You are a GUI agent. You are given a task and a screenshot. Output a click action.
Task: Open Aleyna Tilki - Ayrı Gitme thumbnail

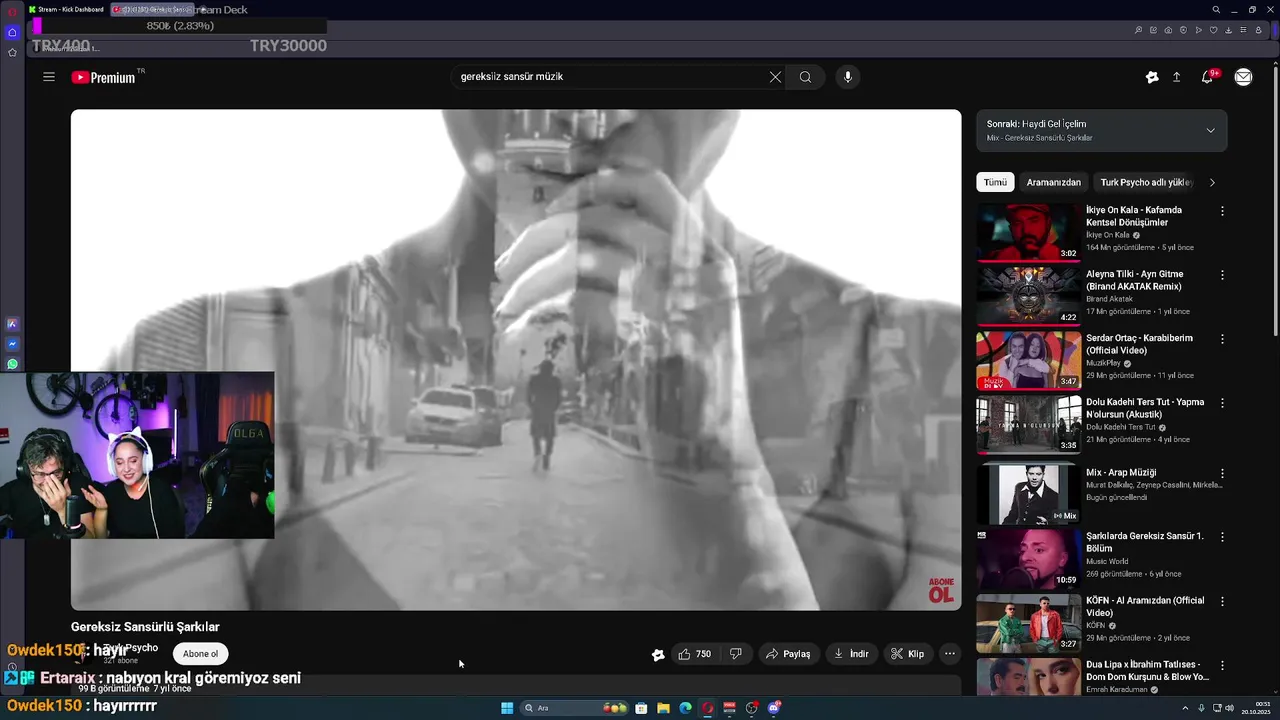coord(1028,296)
